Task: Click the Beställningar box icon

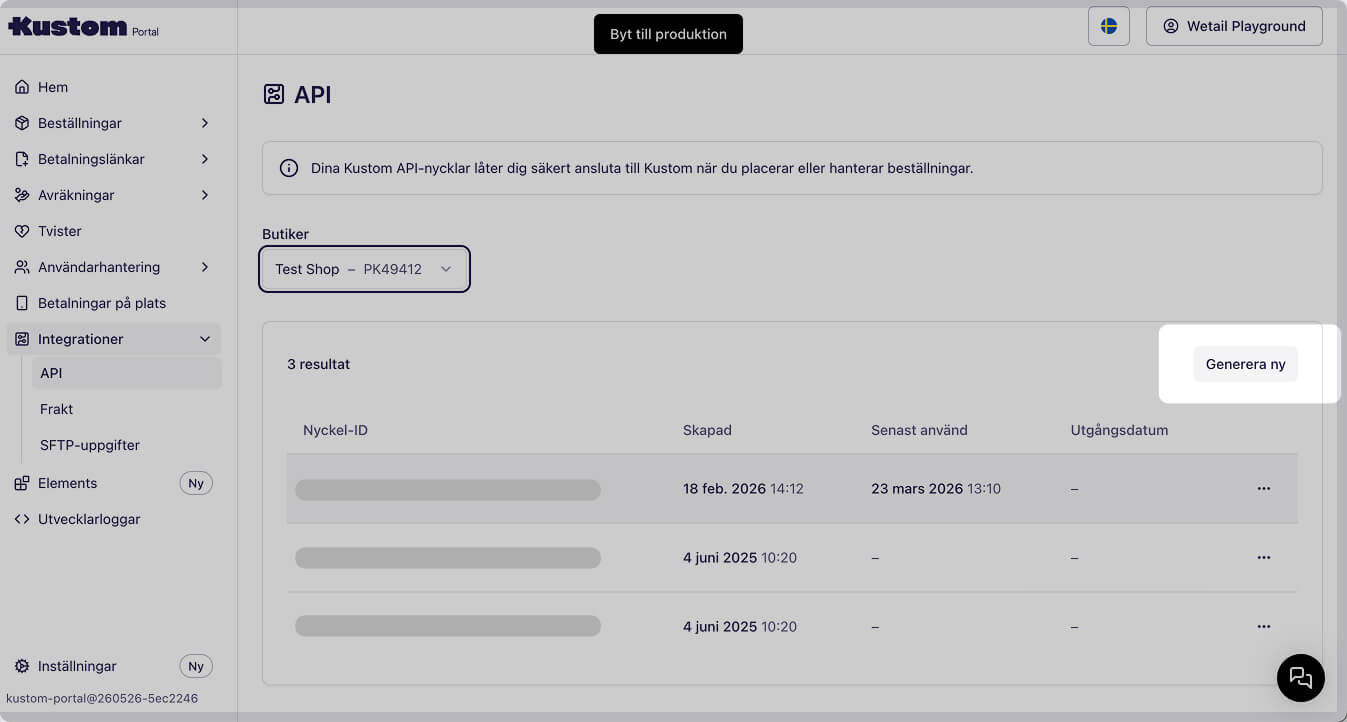Action: click(22, 123)
